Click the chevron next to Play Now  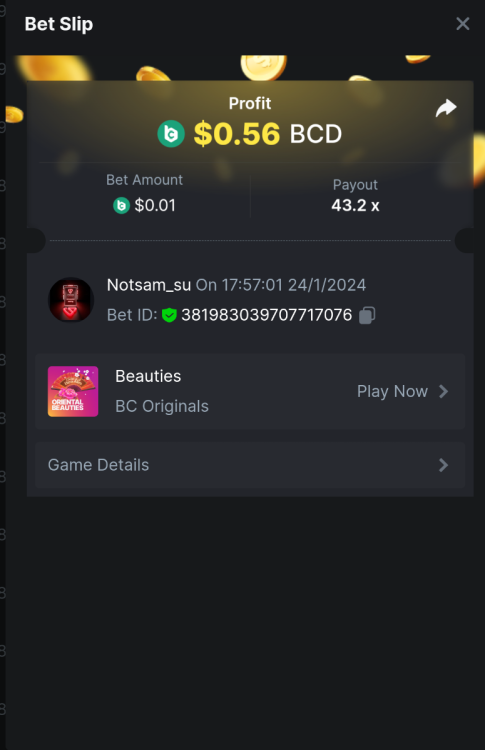click(443, 391)
